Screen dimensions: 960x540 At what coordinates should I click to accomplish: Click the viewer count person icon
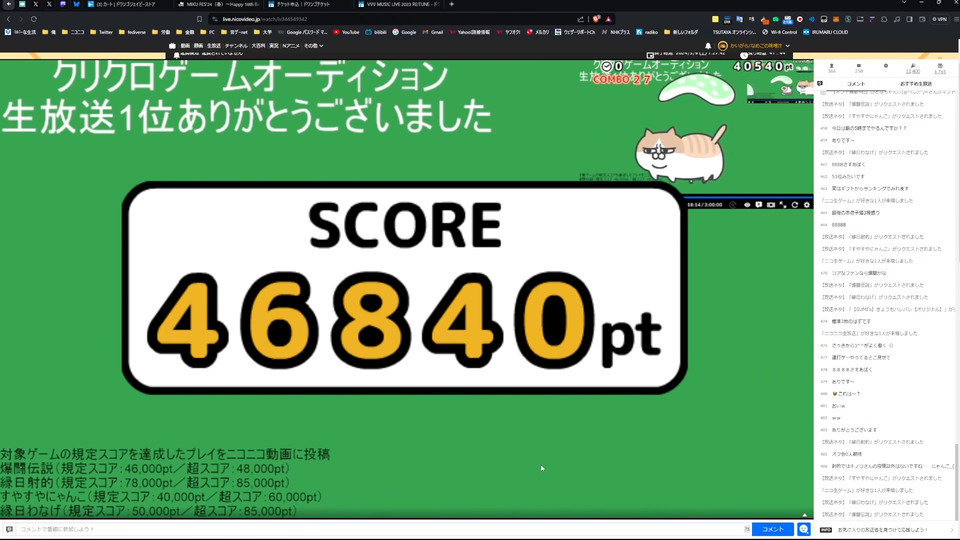(831, 68)
